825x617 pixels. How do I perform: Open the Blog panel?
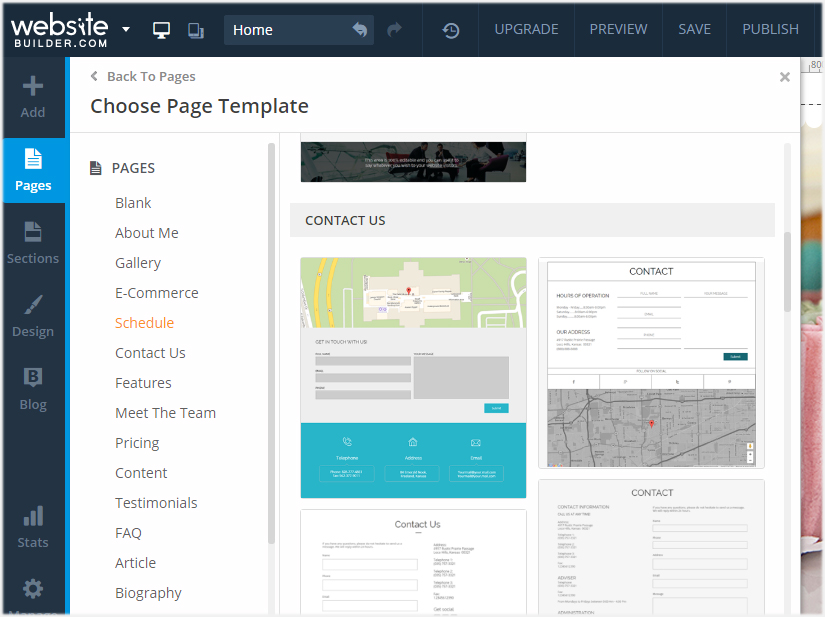[x=33, y=390]
